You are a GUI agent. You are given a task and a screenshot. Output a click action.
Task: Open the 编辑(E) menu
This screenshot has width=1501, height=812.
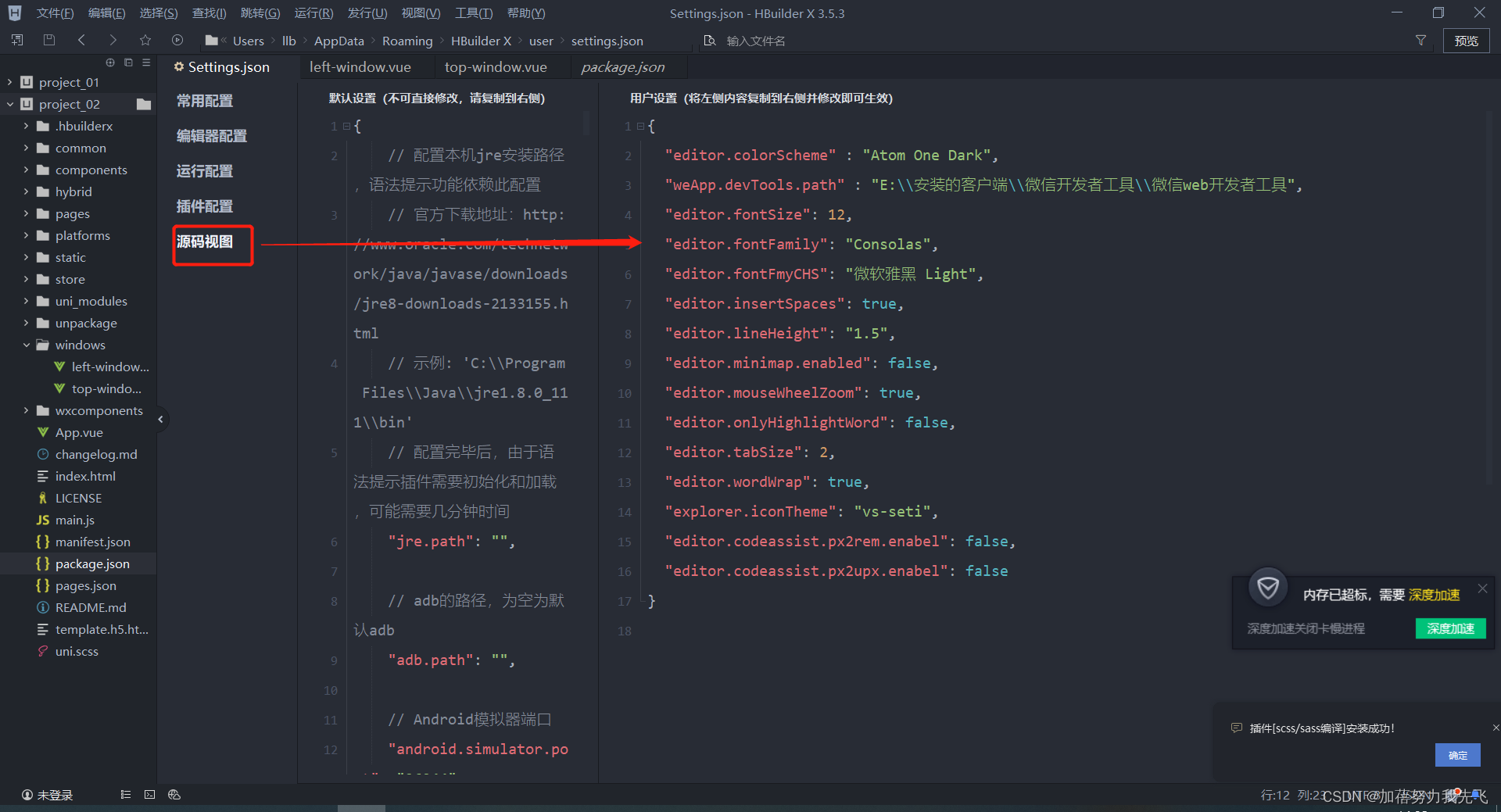point(106,13)
